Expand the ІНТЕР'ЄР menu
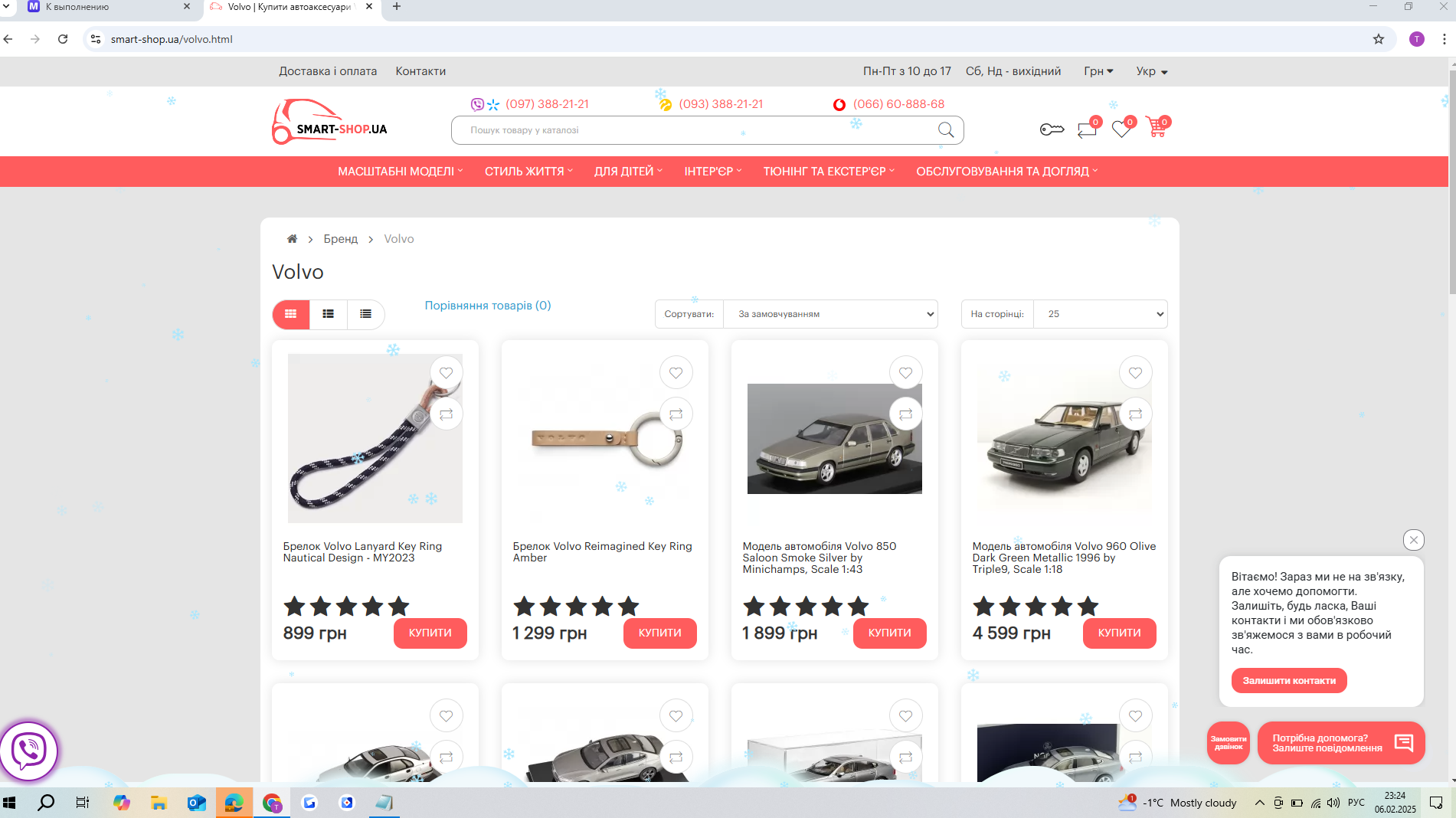1456x818 pixels. 713,172
